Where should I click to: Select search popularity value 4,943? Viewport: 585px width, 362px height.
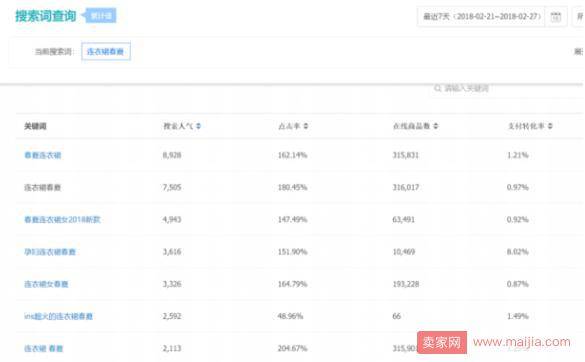172,219
